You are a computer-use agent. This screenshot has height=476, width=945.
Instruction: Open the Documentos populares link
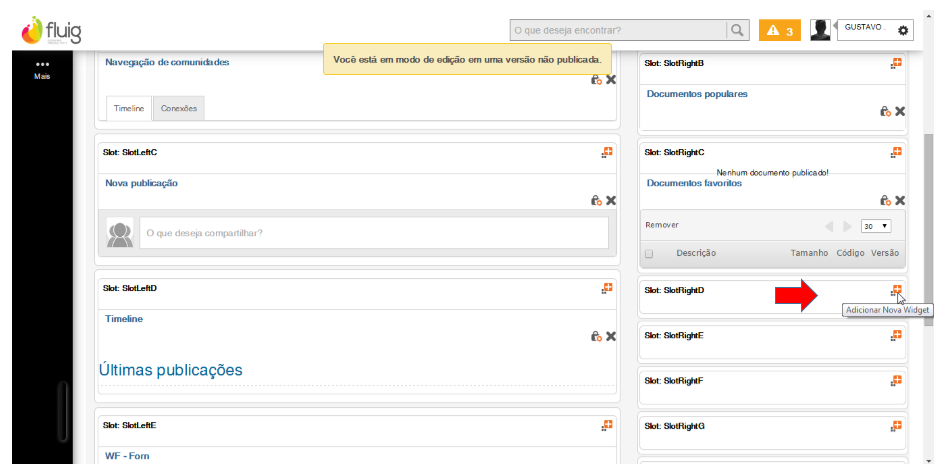pos(697,94)
